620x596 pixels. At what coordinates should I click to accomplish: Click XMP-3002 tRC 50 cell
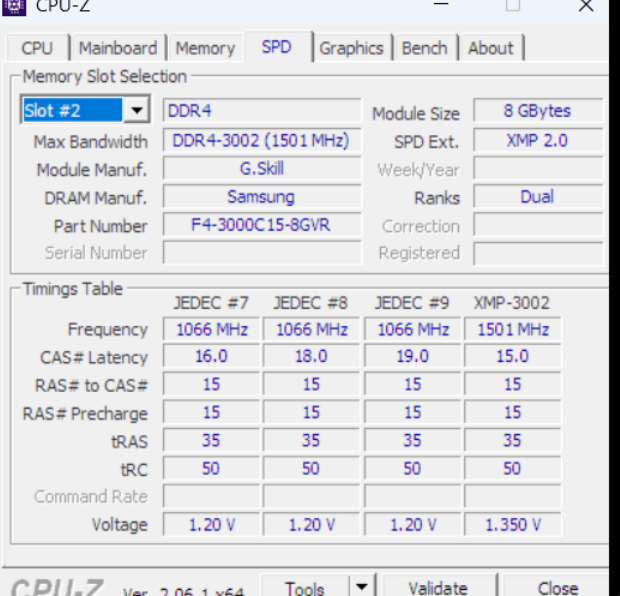[x=513, y=469]
